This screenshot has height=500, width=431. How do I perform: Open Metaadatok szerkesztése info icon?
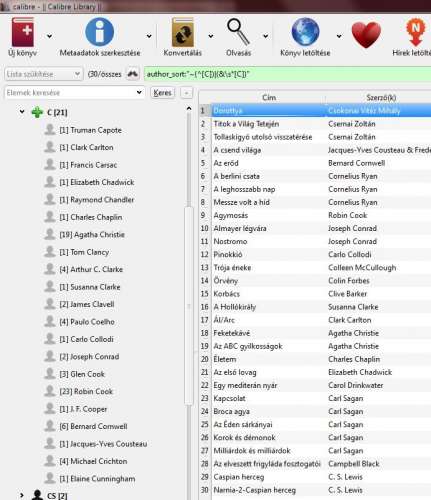pos(99,32)
